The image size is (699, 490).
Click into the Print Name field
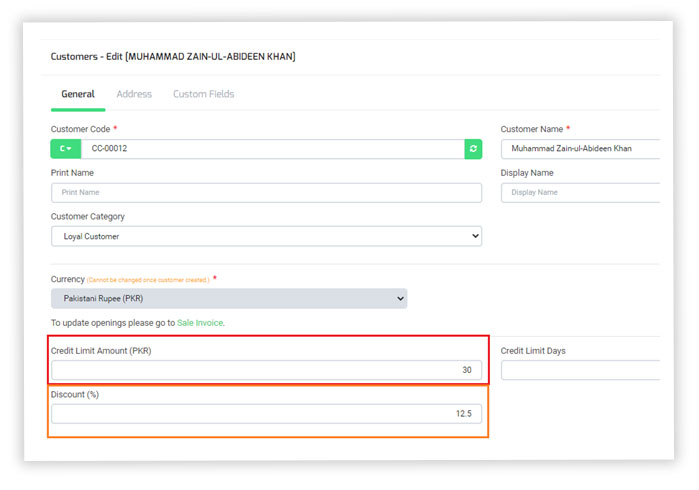tap(266, 192)
